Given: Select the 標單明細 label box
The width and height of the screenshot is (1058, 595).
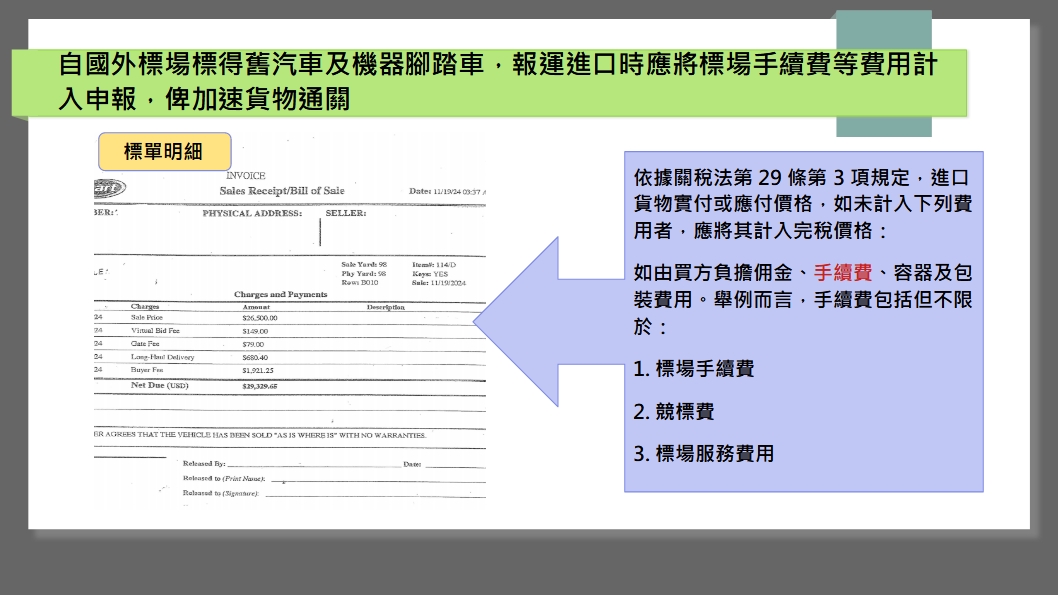Looking at the screenshot, I should 164,152.
